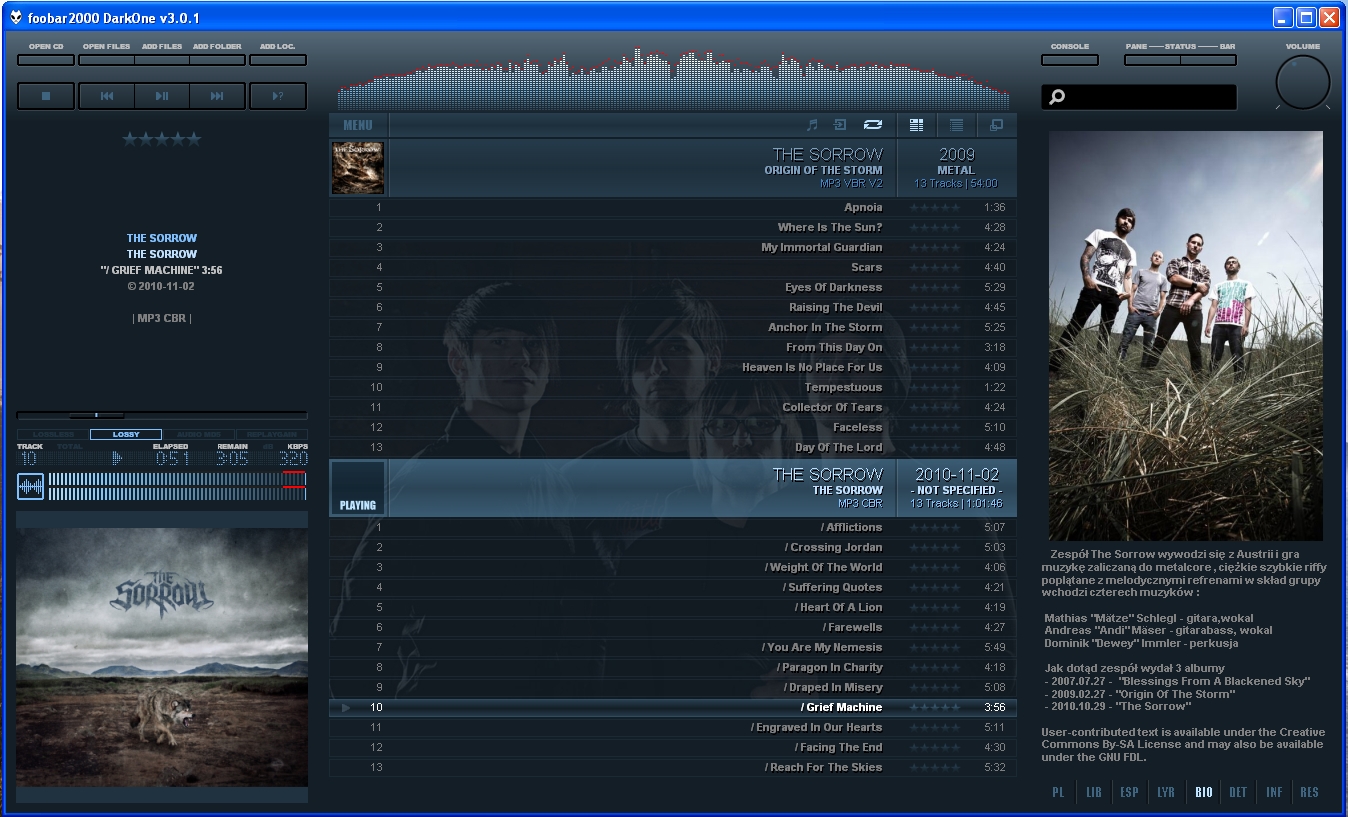Switch to the BIO tab
The width and height of the screenshot is (1348, 817).
[x=1203, y=792]
